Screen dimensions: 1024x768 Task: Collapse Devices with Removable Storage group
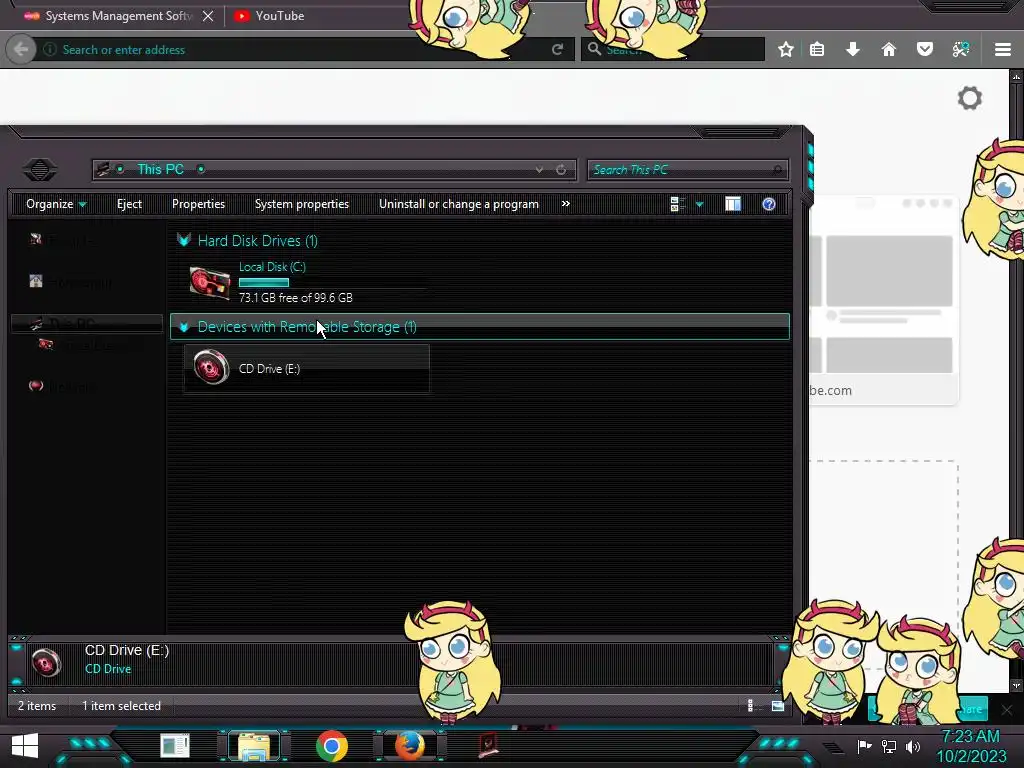point(184,327)
